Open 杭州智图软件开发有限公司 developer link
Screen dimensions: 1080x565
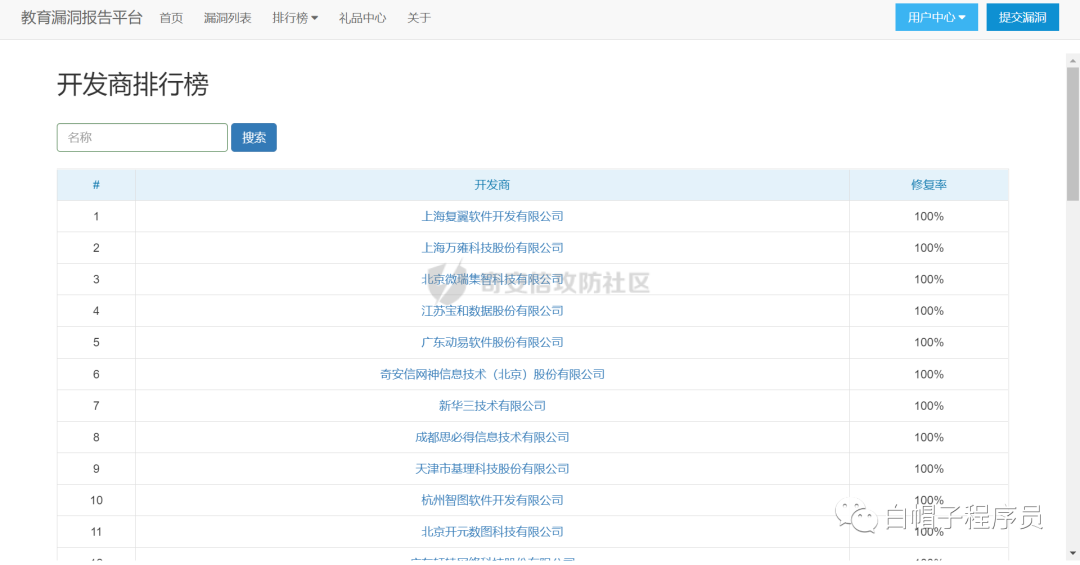(x=492, y=500)
